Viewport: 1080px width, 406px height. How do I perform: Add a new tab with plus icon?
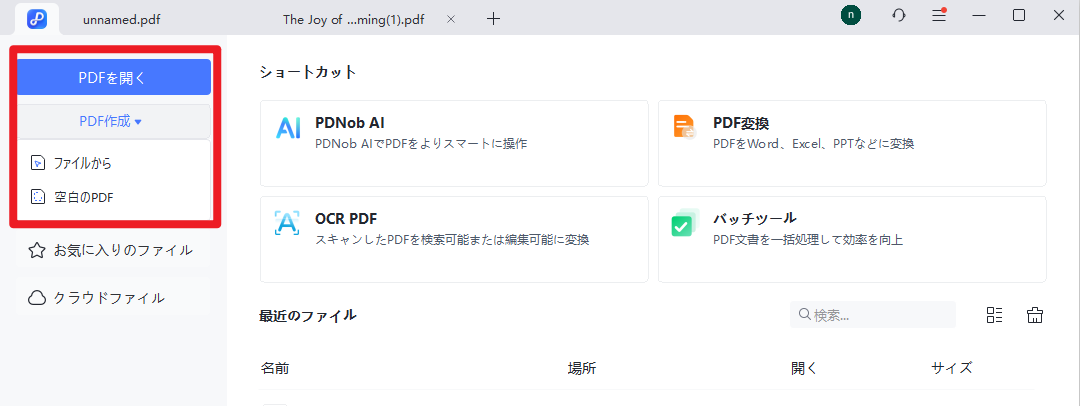coord(493,19)
